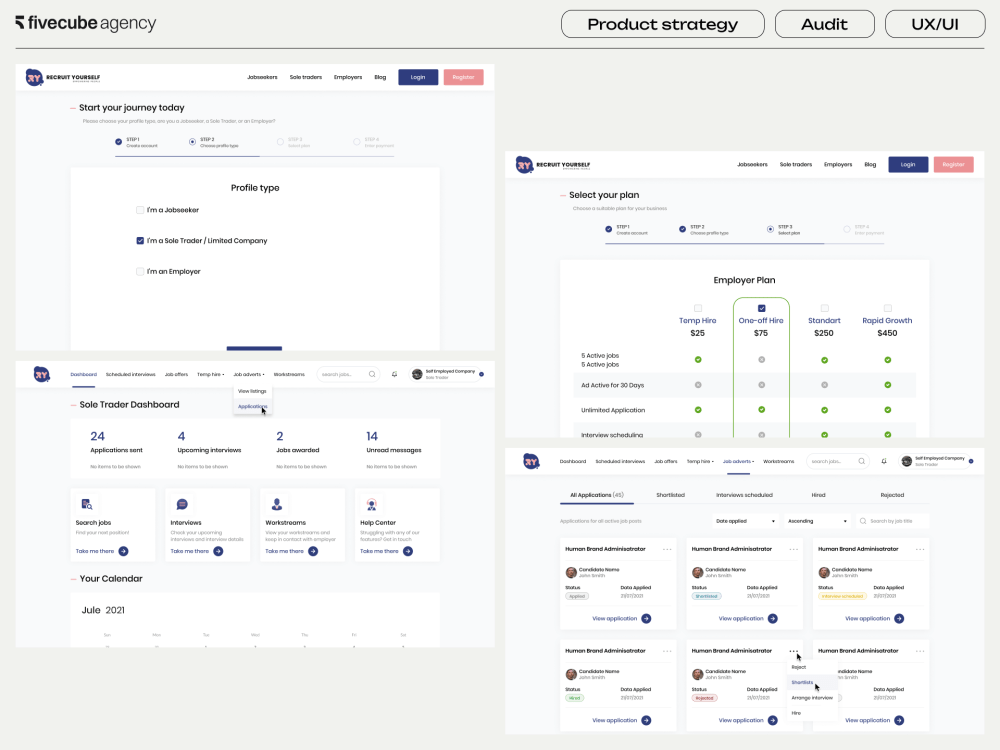The width and height of the screenshot is (1000, 750).
Task: Click the Search jobs card icon
Action: 87,504
